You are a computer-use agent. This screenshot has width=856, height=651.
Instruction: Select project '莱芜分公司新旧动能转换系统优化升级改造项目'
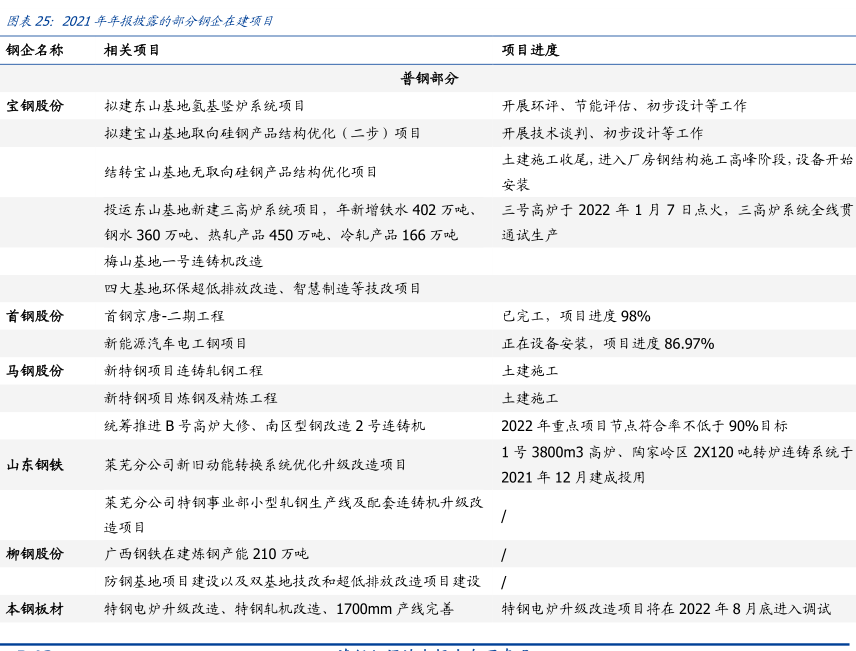pos(255,465)
